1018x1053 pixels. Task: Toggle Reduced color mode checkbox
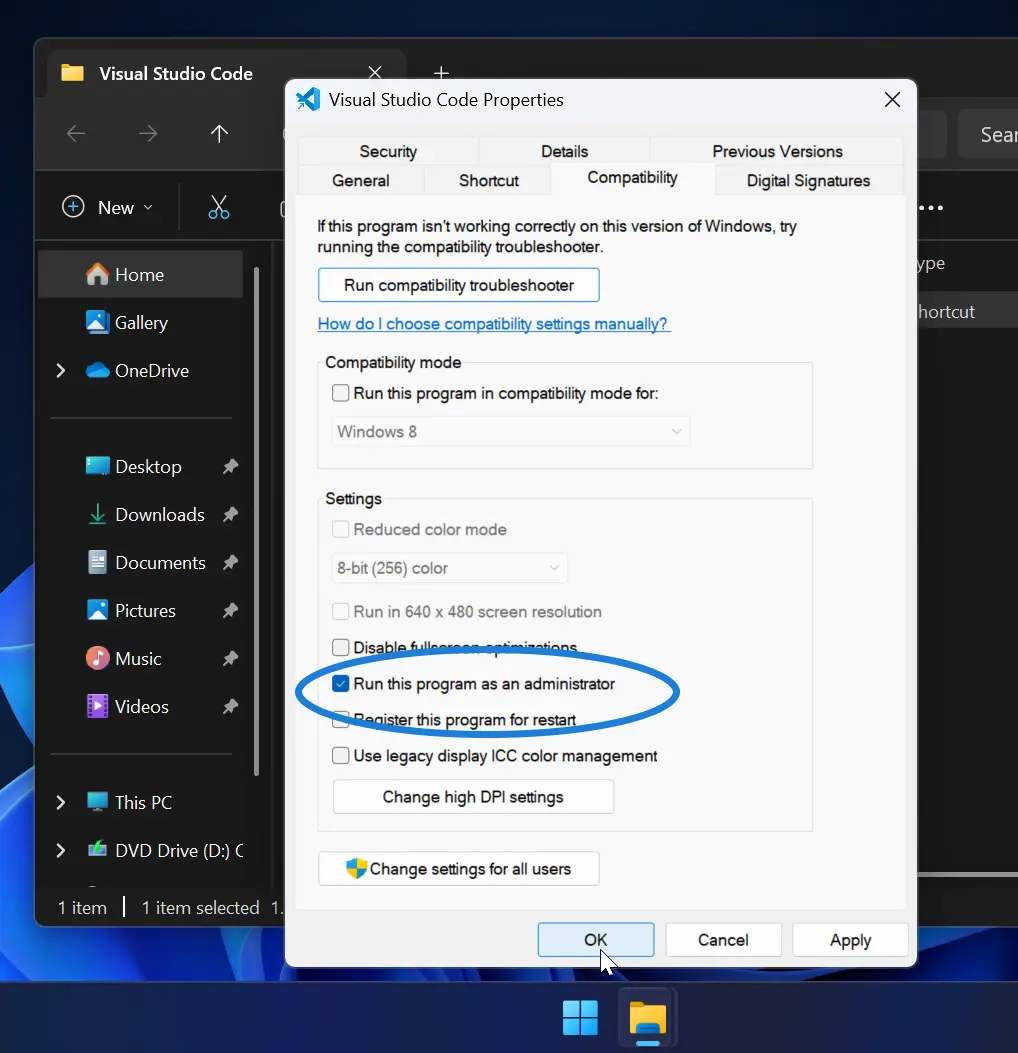point(340,529)
